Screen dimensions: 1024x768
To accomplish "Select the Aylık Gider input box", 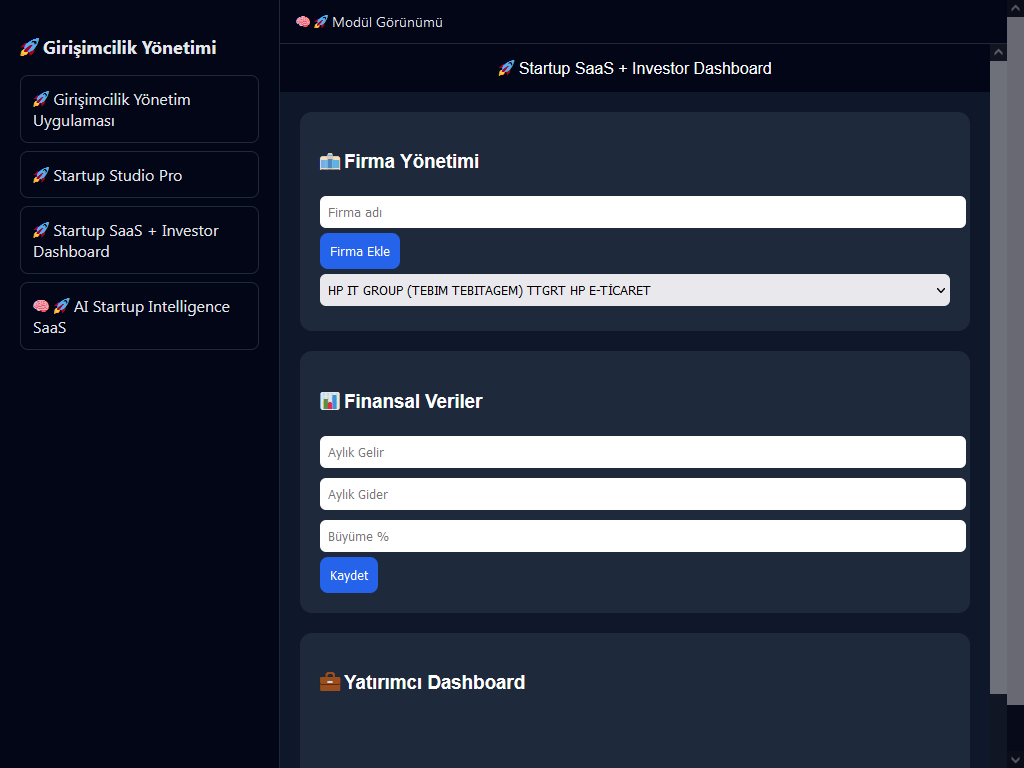I will (642, 494).
